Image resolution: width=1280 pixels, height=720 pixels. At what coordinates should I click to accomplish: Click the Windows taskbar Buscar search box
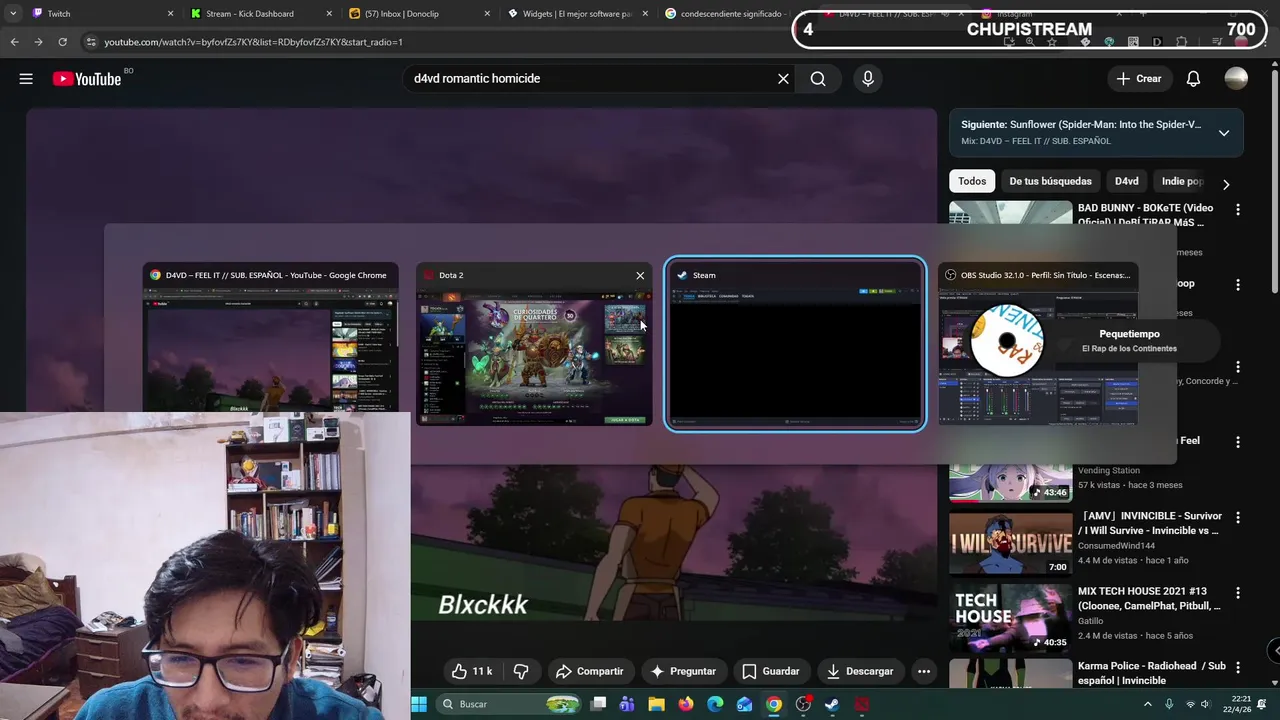[510, 704]
